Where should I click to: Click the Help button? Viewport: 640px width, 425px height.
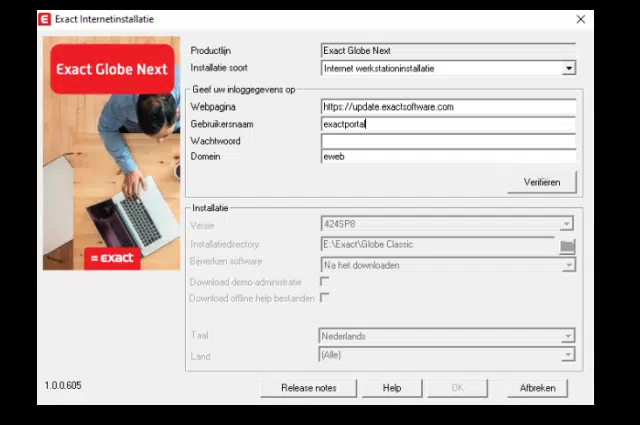tap(392, 388)
